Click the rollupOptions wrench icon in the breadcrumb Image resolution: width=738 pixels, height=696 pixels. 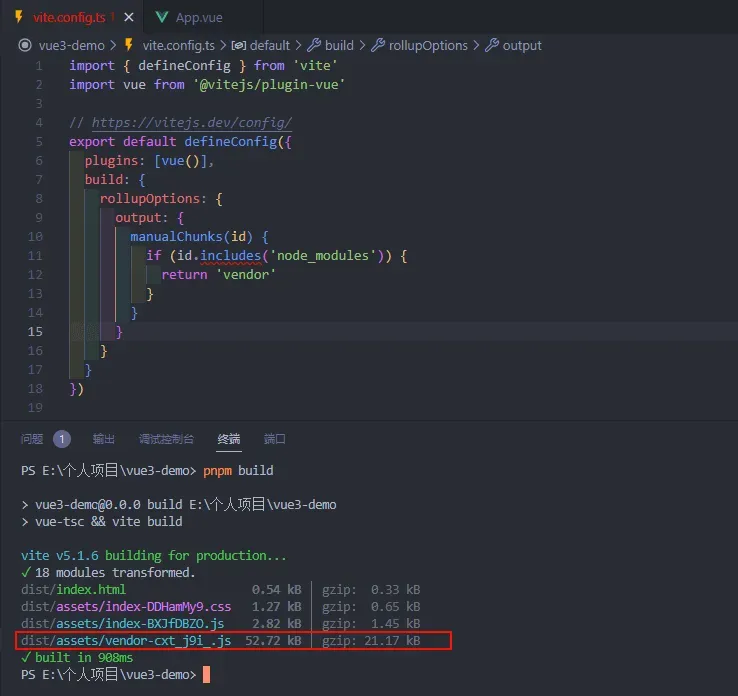tap(377, 45)
